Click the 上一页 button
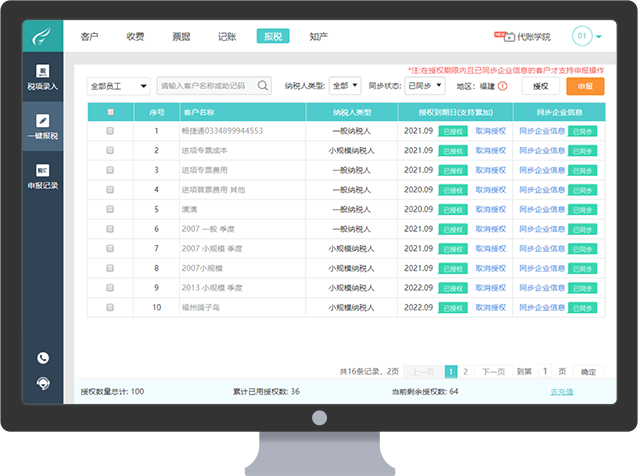 pyautogui.click(x=423, y=371)
